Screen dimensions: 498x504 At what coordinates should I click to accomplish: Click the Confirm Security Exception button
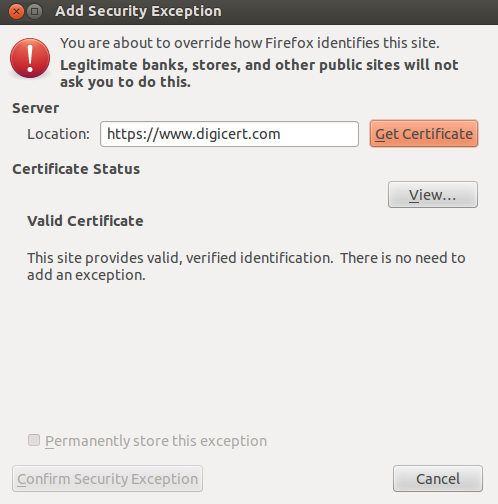pos(107,479)
